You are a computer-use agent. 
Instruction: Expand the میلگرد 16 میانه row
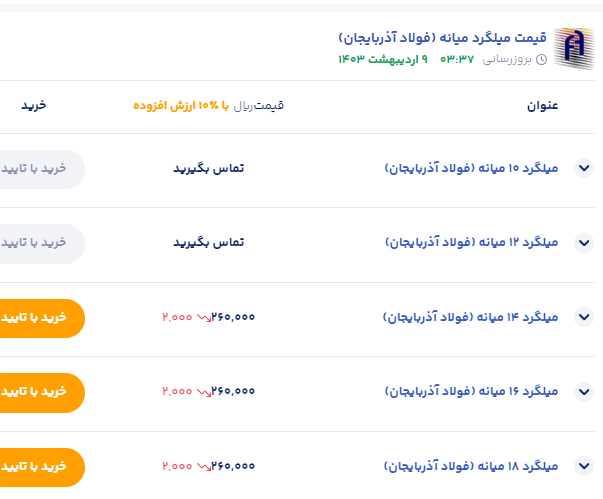pyautogui.click(x=584, y=391)
